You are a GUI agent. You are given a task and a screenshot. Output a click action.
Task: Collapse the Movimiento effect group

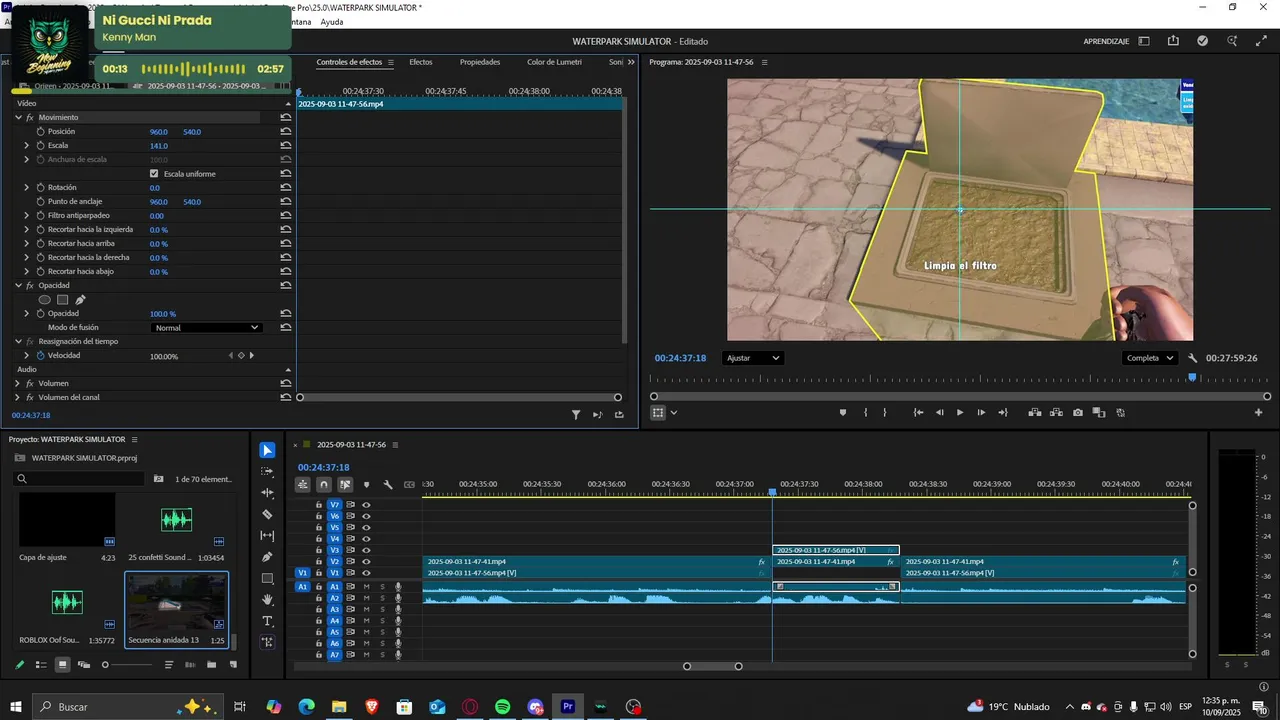18,118
